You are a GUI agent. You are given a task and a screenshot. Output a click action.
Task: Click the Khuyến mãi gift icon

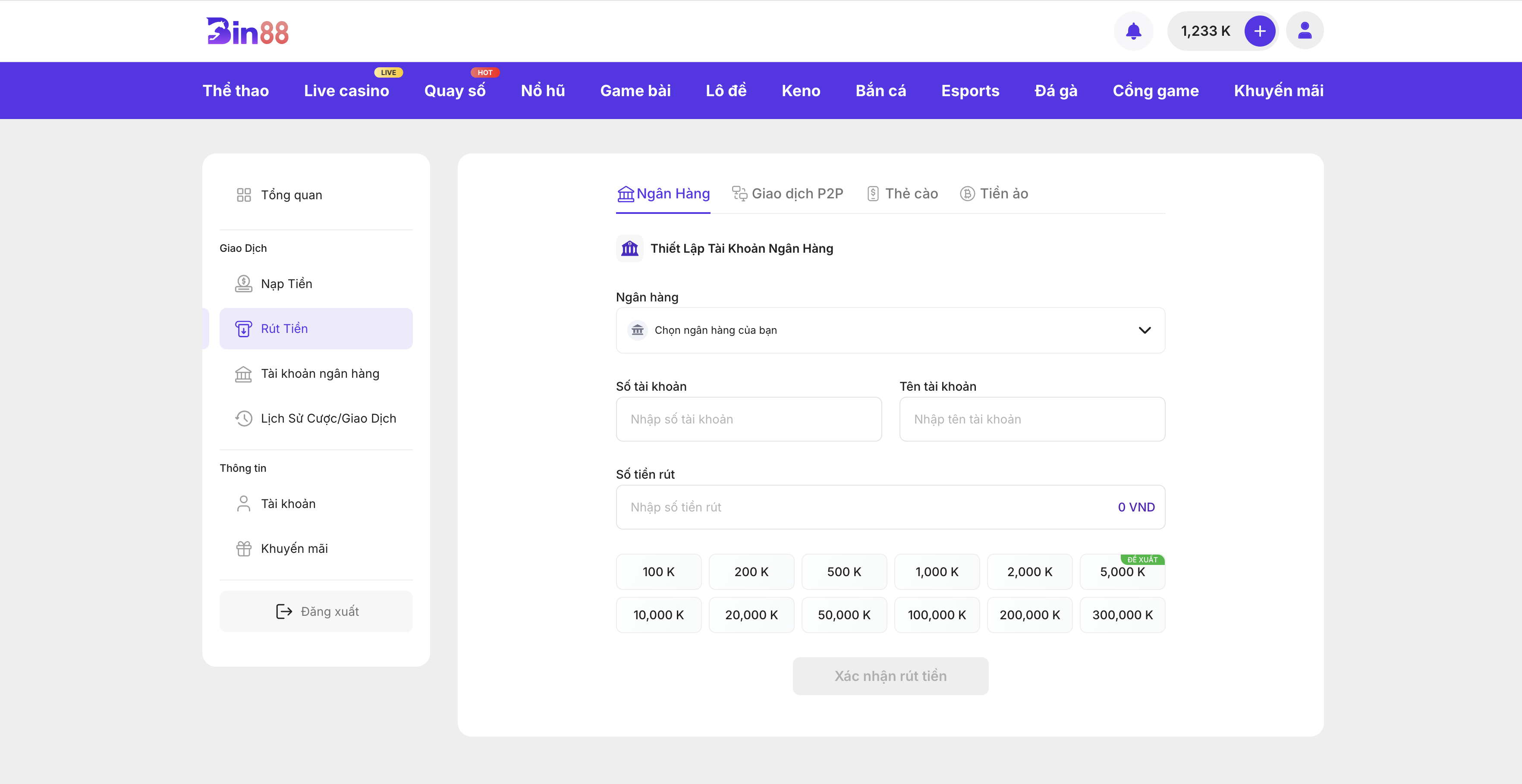[x=243, y=548]
